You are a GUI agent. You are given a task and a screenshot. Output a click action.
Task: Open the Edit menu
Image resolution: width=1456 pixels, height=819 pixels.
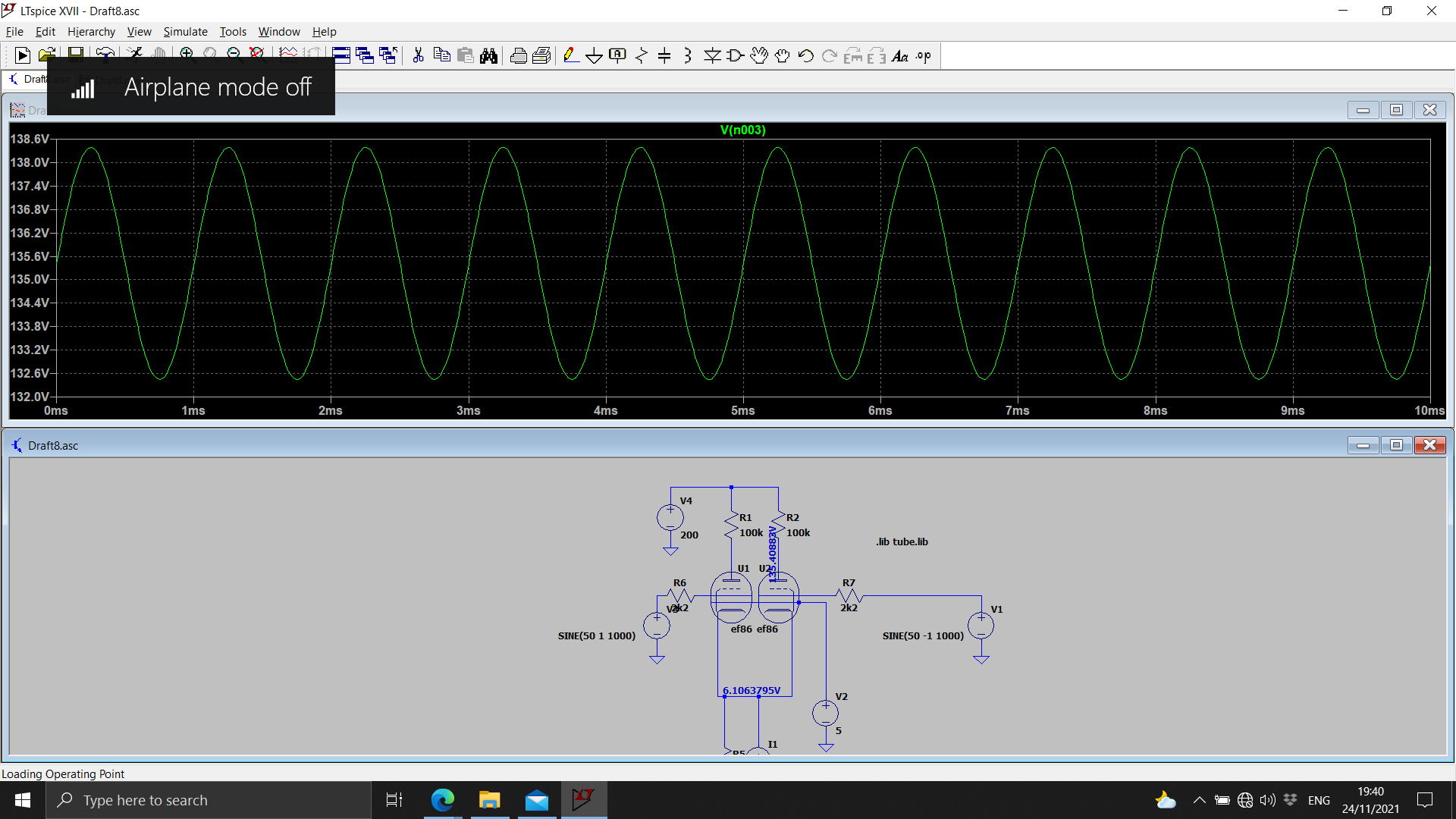click(45, 31)
